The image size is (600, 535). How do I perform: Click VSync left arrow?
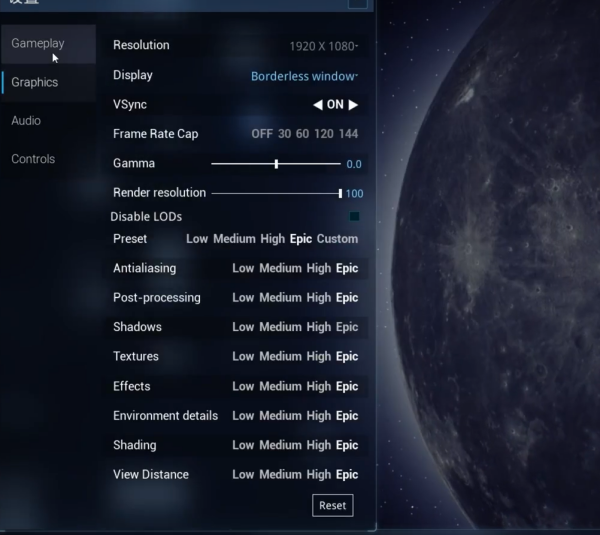pyautogui.click(x=318, y=105)
